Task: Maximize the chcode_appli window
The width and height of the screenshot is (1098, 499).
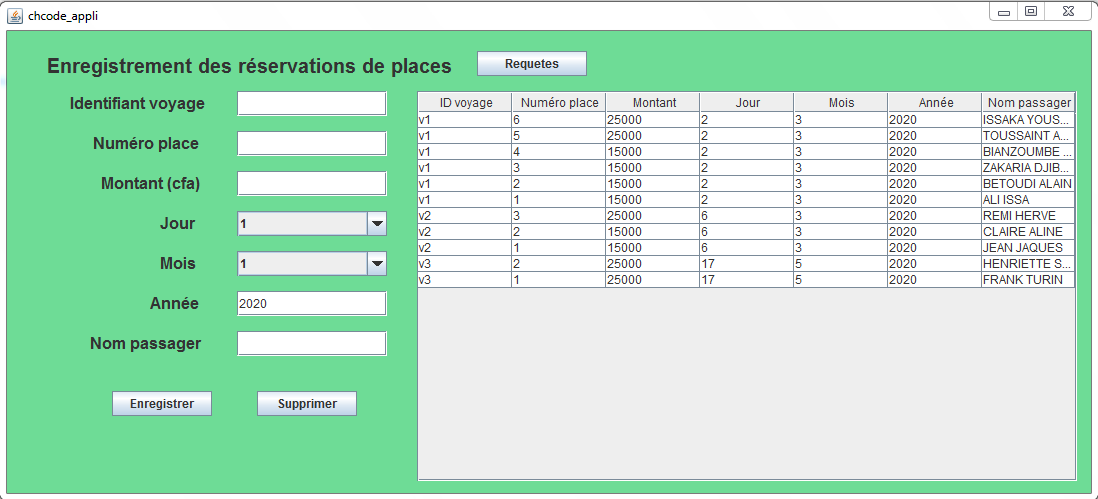Action: [x=1031, y=12]
